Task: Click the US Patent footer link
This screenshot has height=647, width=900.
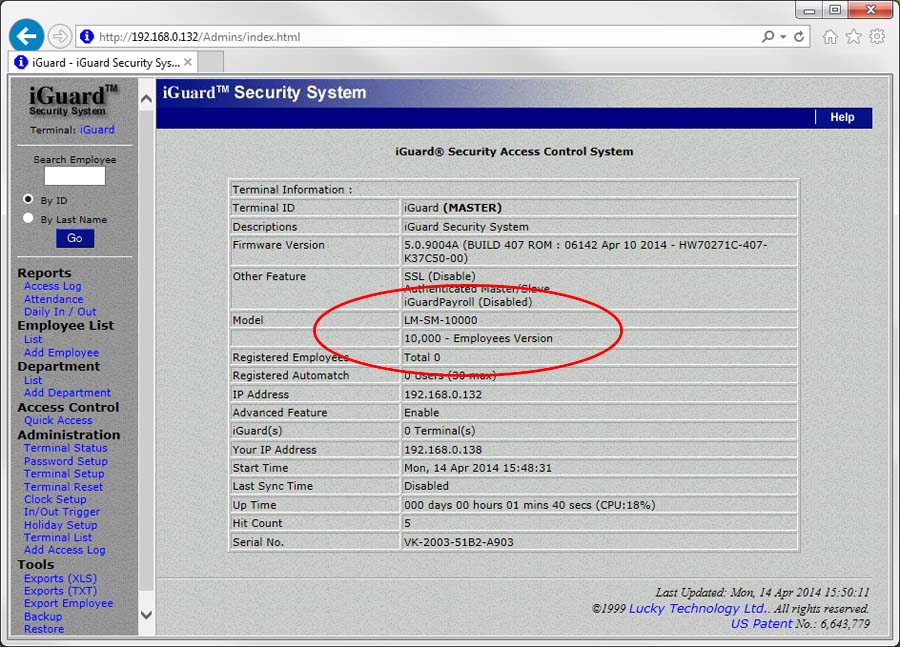Action: [x=762, y=624]
